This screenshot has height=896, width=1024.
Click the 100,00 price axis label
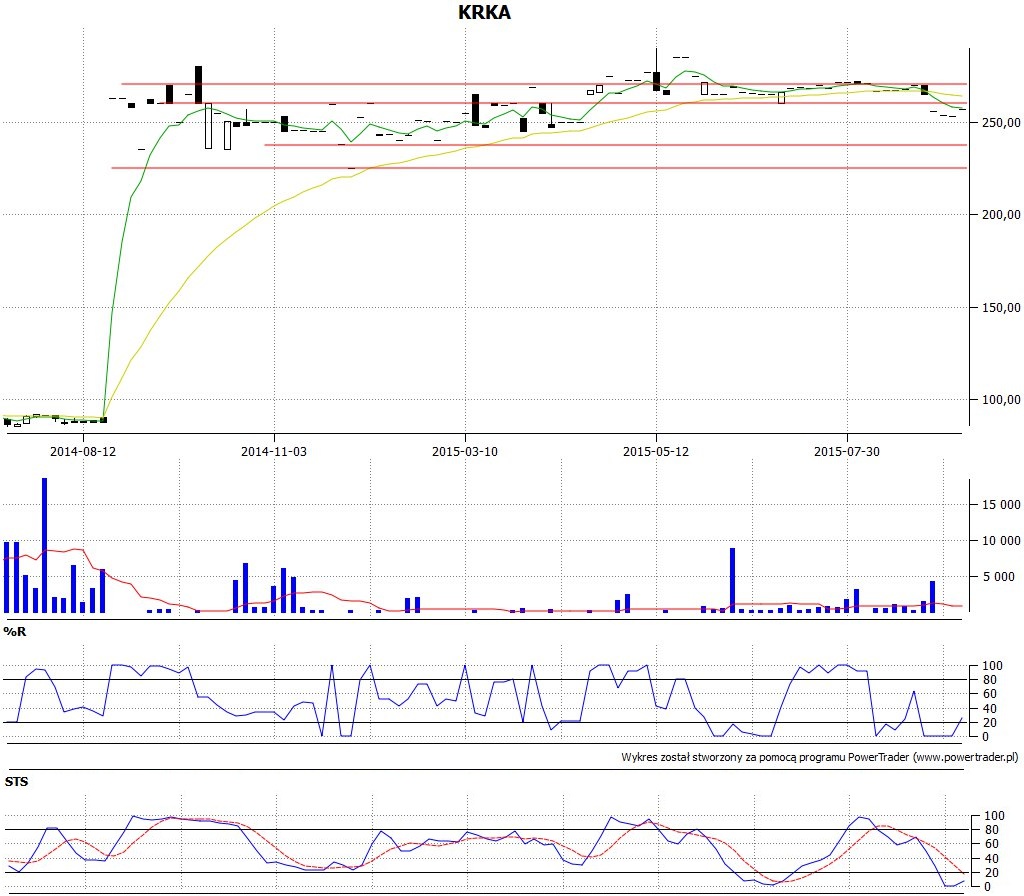(1001, 400)
